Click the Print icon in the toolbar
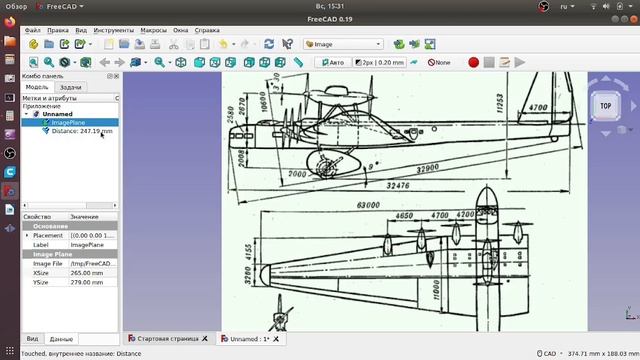The height and width of the screenshot is (360, 640). [155, 44]
